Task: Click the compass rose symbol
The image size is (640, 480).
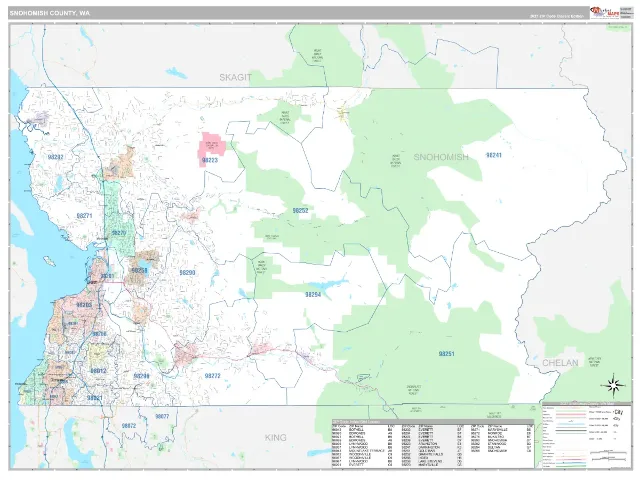Action: pyautogui.click(x=613, y=385)
